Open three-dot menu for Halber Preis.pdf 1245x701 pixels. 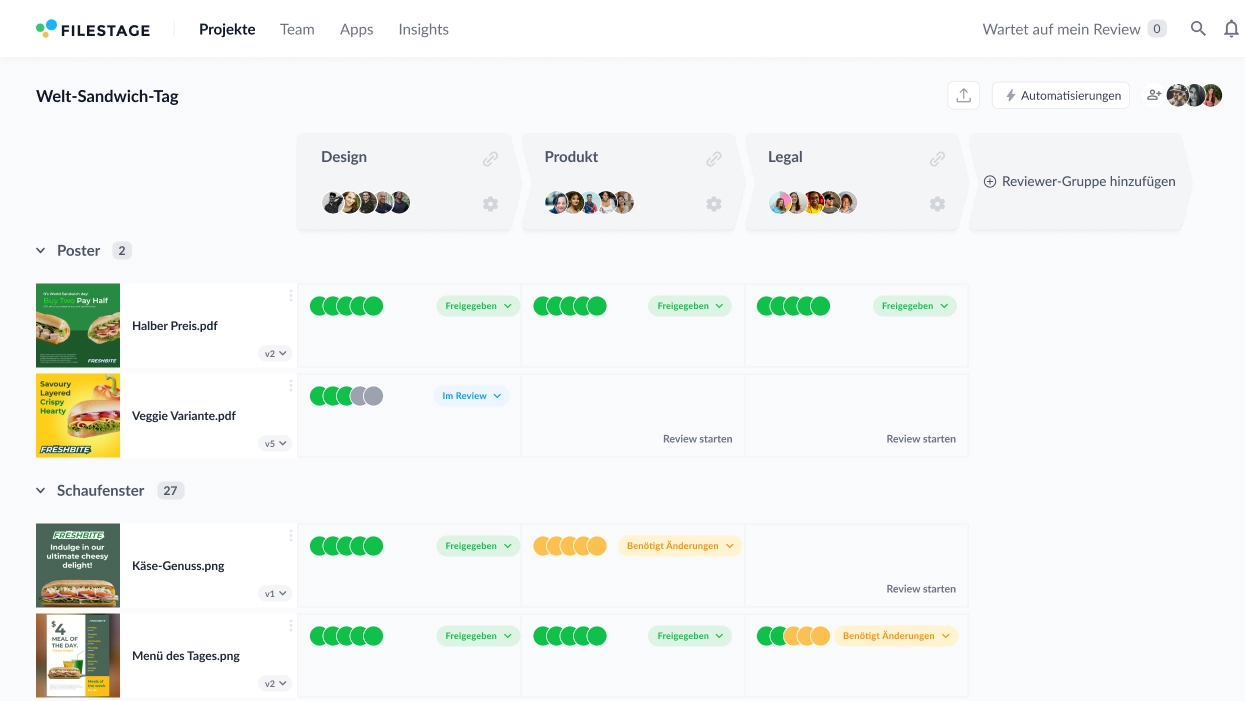(291, 295)
